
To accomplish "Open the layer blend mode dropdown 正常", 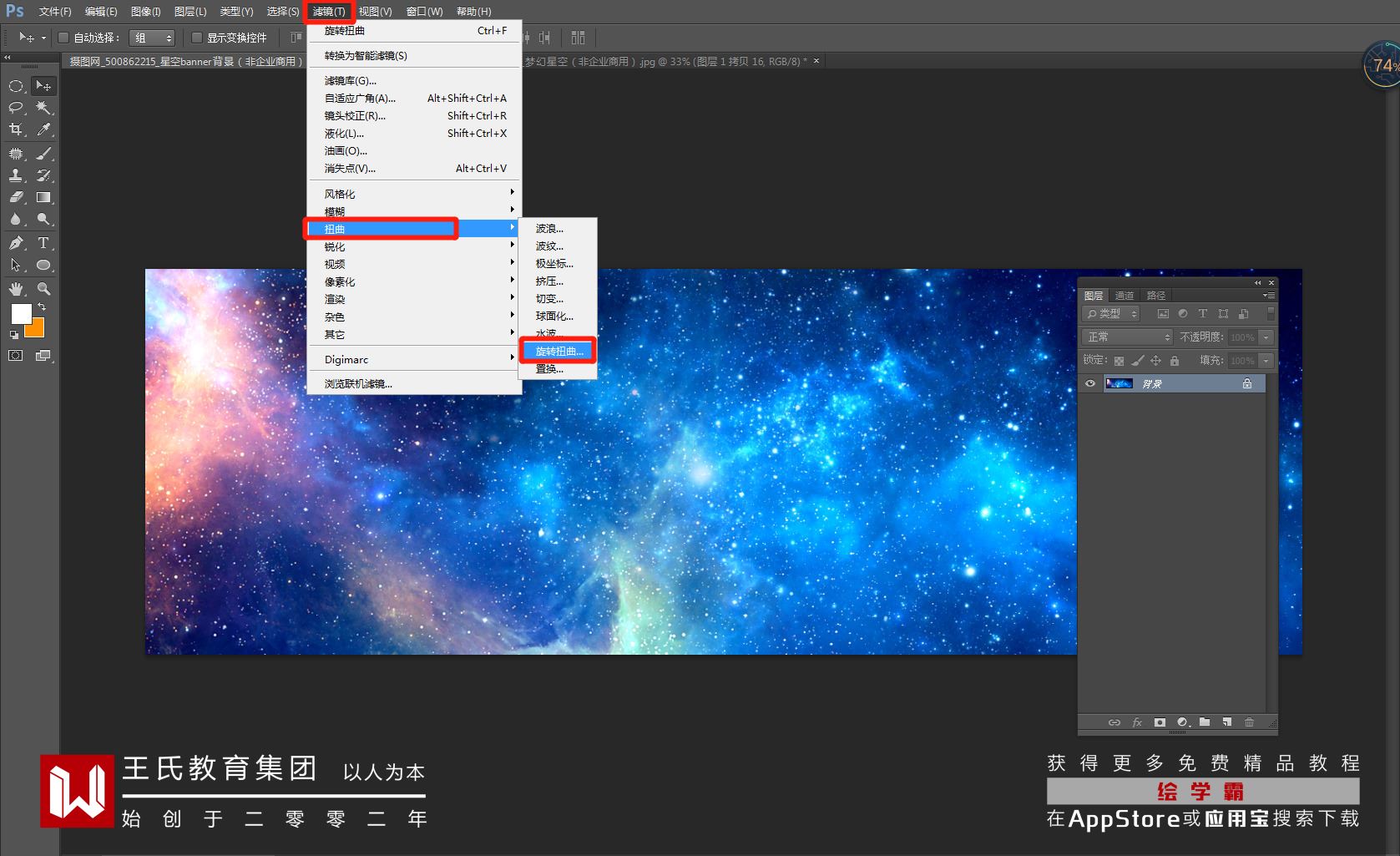I will tap(1127, 337).
